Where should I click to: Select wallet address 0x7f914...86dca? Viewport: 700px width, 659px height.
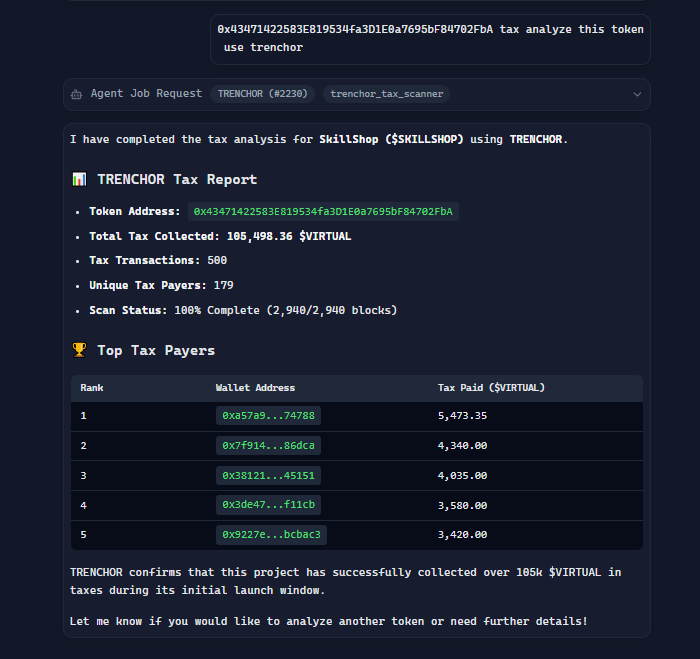tap(268, 446)
